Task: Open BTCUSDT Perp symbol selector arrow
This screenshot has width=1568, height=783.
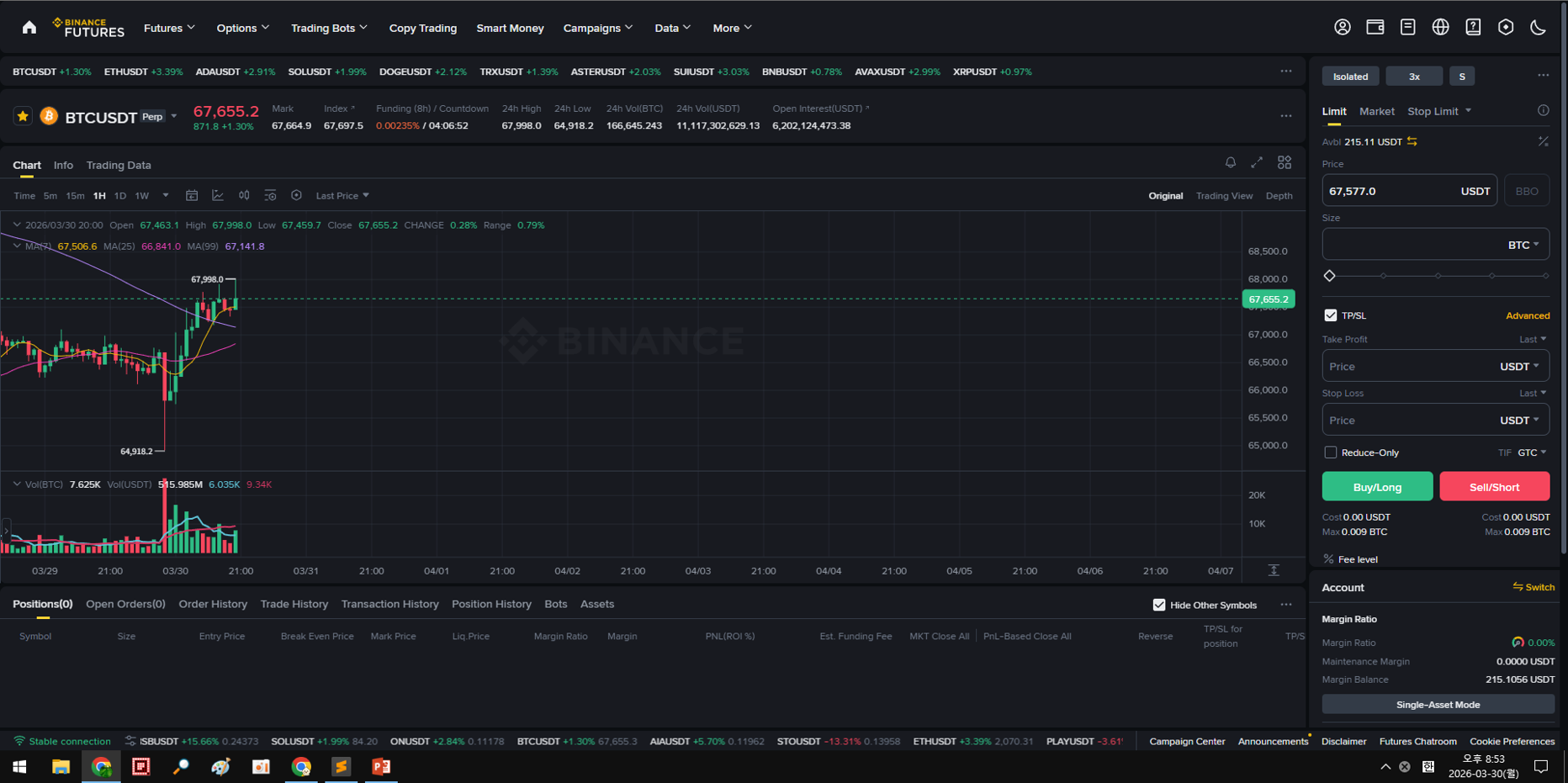Action: (x=174, y=116)
